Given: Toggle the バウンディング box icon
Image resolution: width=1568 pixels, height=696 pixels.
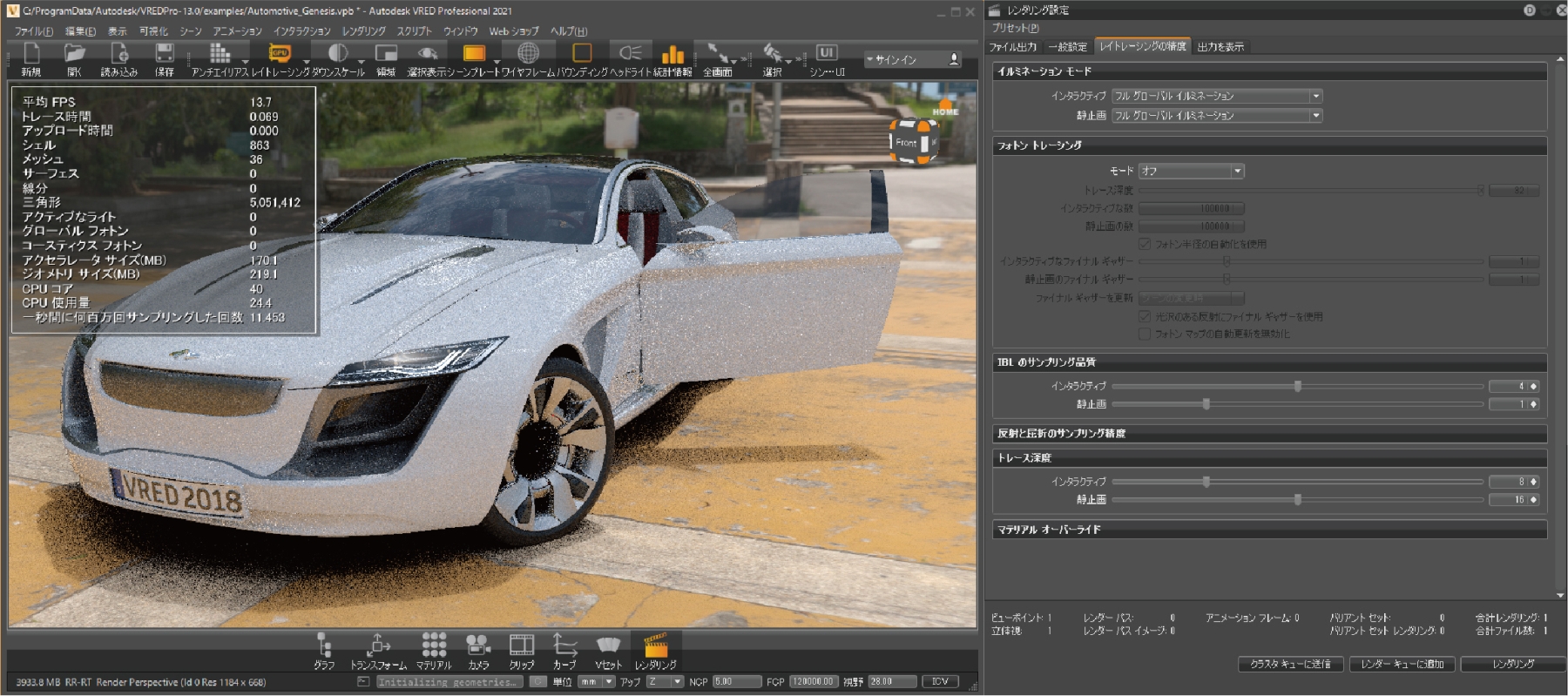Looking at the screenshot, I should tap(582, 54).
